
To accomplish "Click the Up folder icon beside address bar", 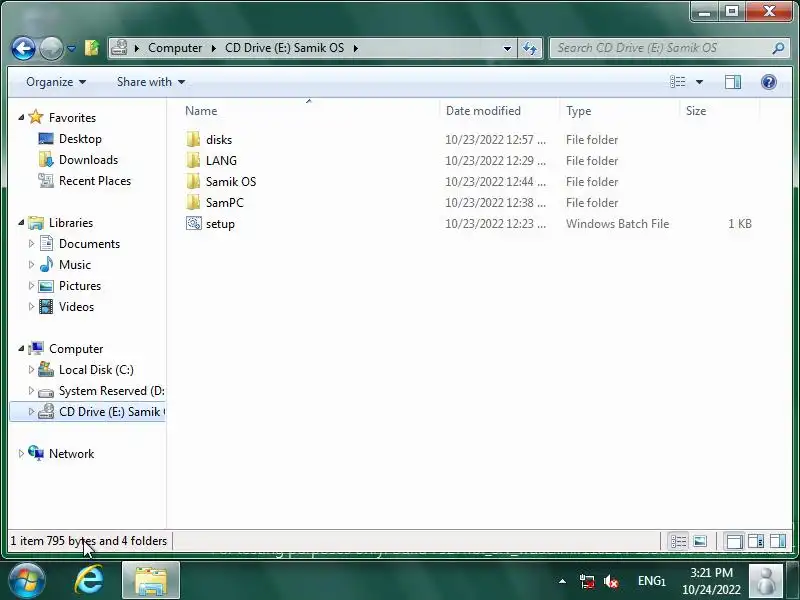I will pyautogui.click(x=92, y=48).
